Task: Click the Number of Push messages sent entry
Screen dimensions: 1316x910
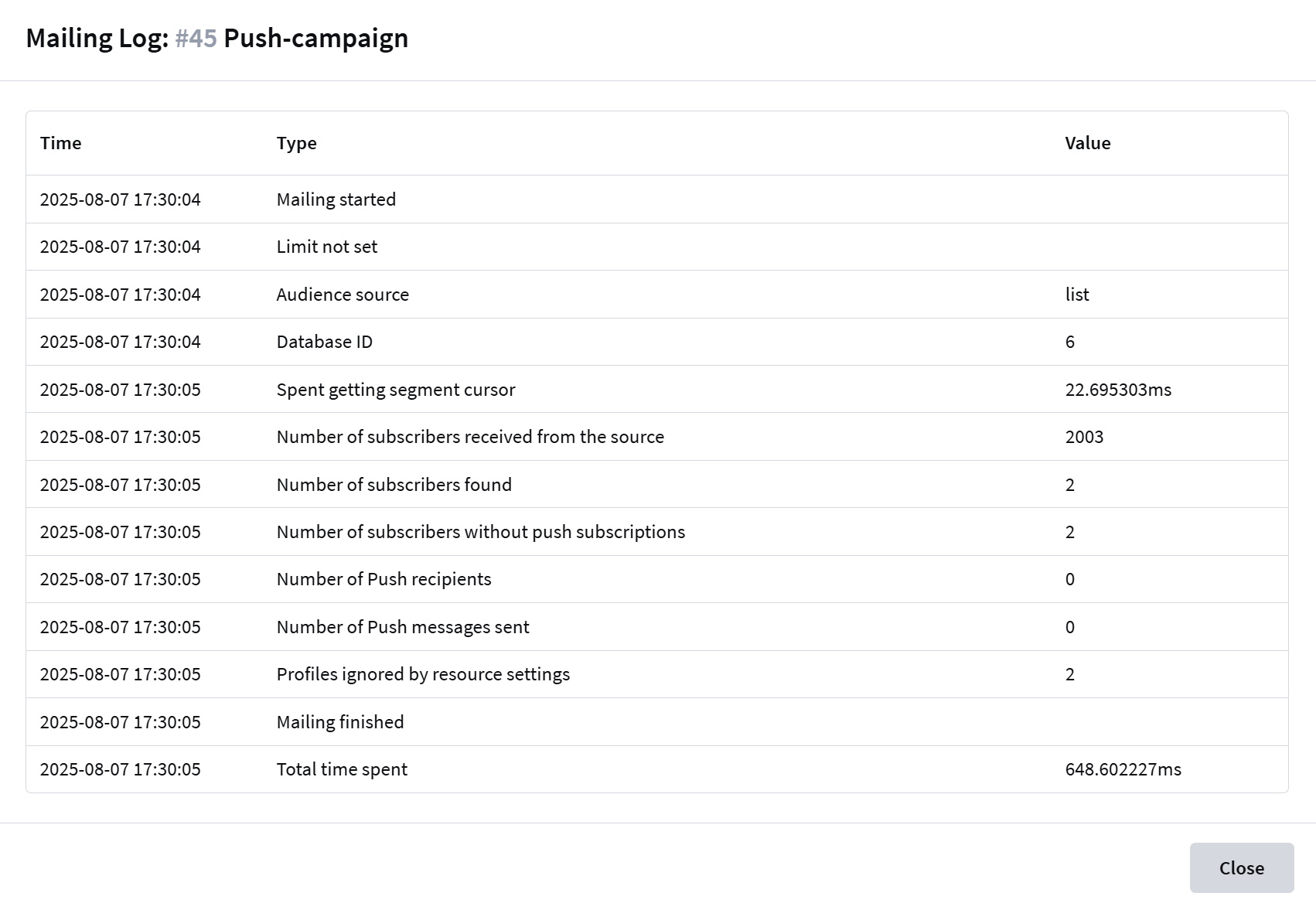Action: [402, 627]
